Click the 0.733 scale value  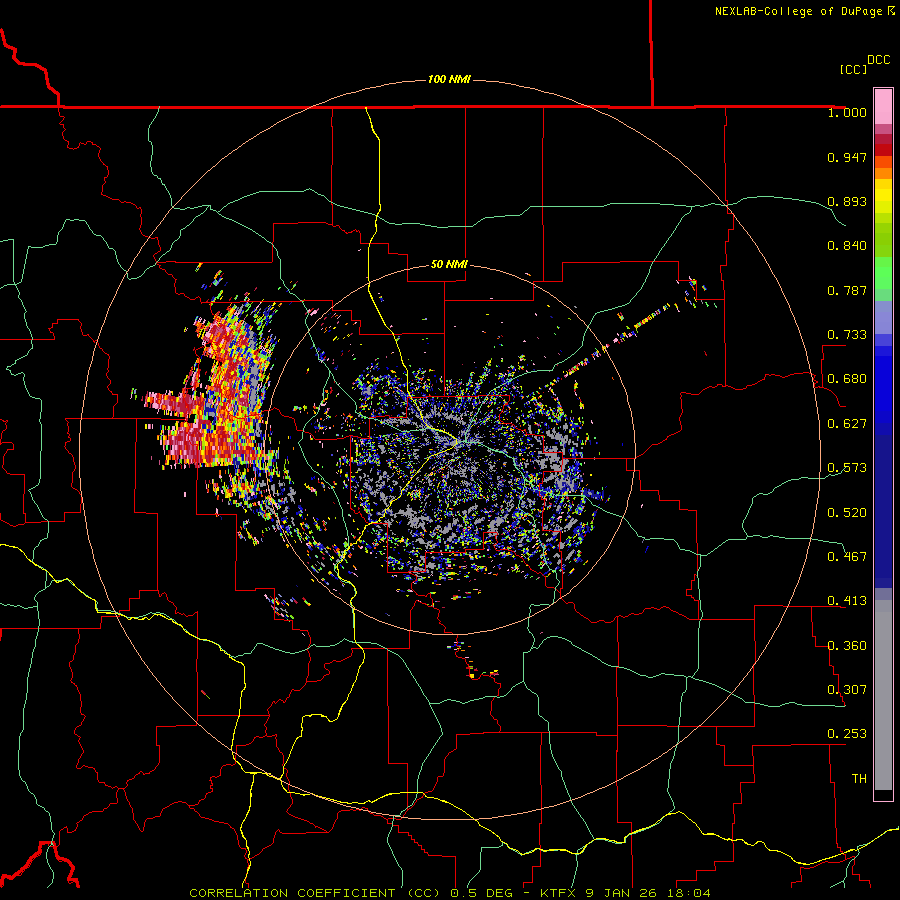click(847, 335)
